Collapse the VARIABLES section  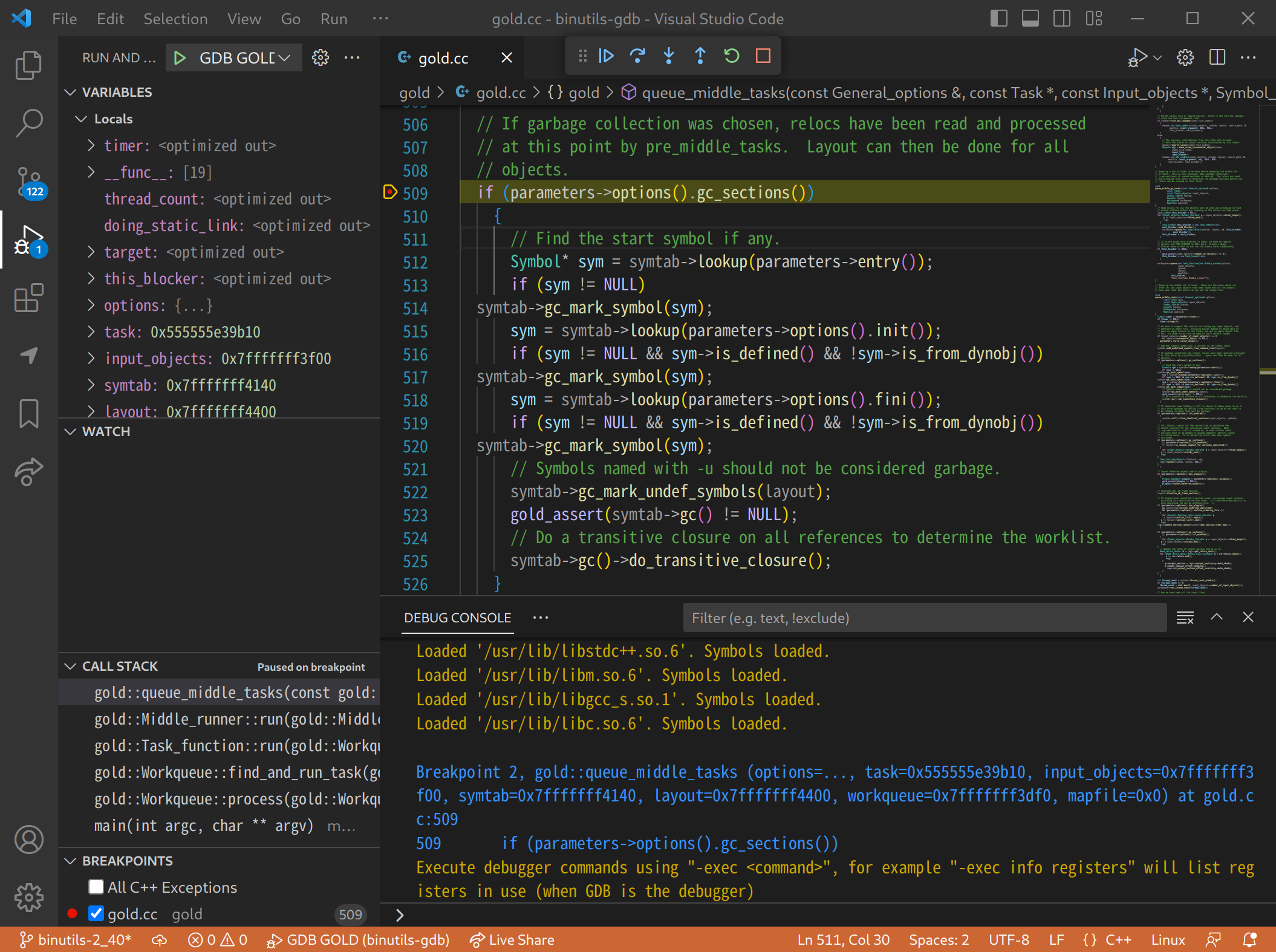pyautogui.click(x=70, y=93)
